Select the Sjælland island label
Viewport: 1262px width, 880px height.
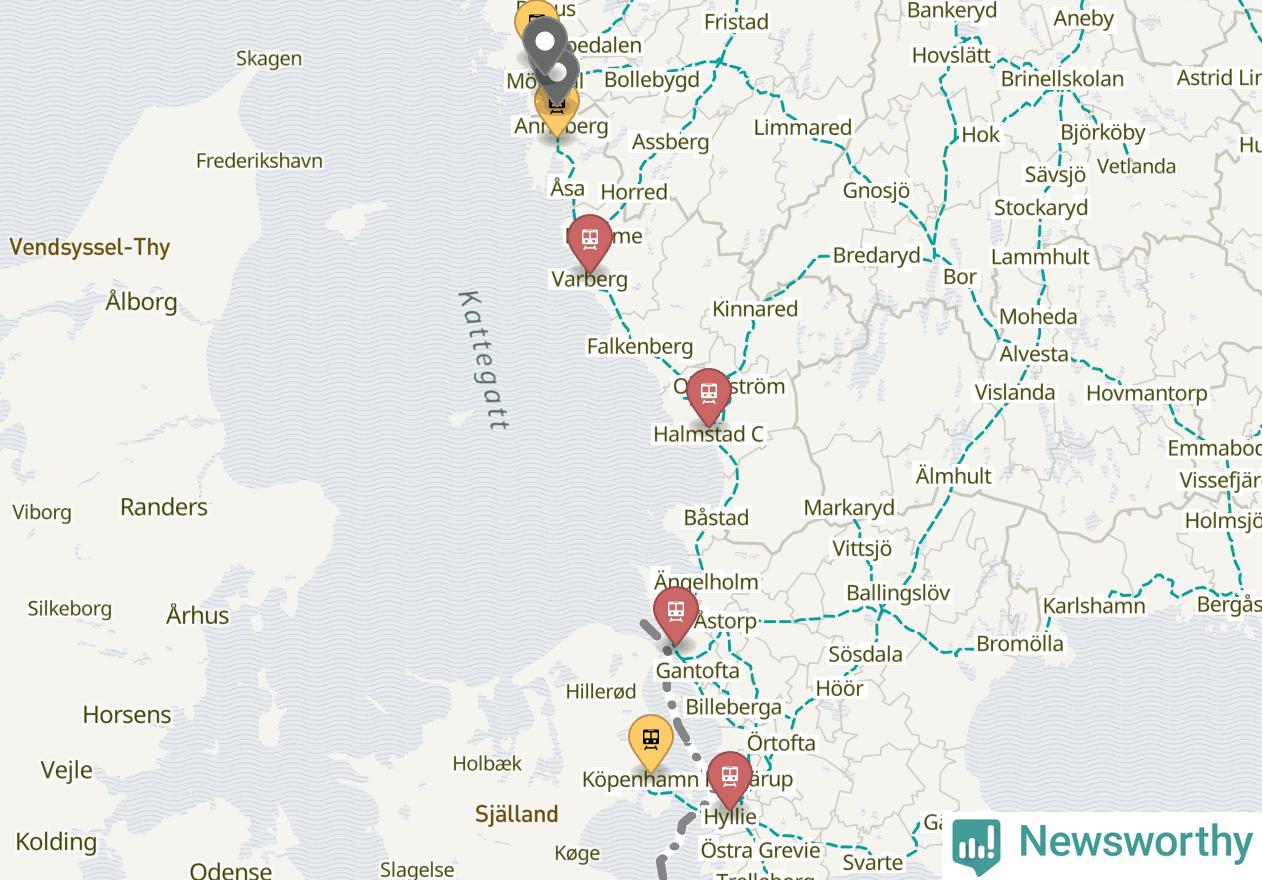(516, 814)
